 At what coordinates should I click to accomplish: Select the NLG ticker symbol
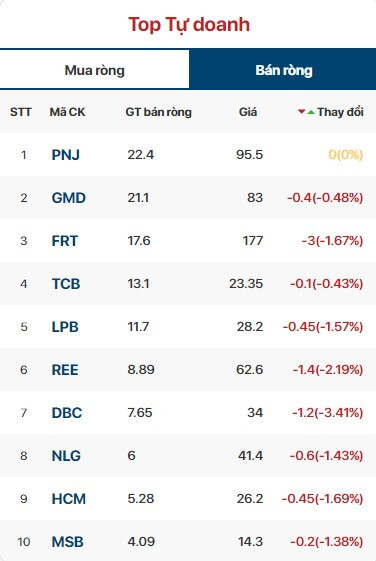pos(66,455)
